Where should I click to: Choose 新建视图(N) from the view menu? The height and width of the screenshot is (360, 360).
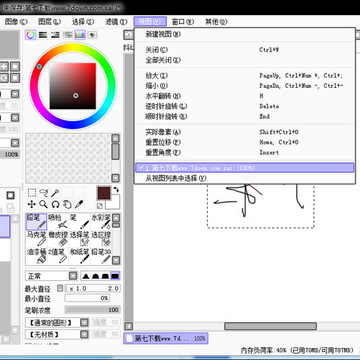pos(245,34)
